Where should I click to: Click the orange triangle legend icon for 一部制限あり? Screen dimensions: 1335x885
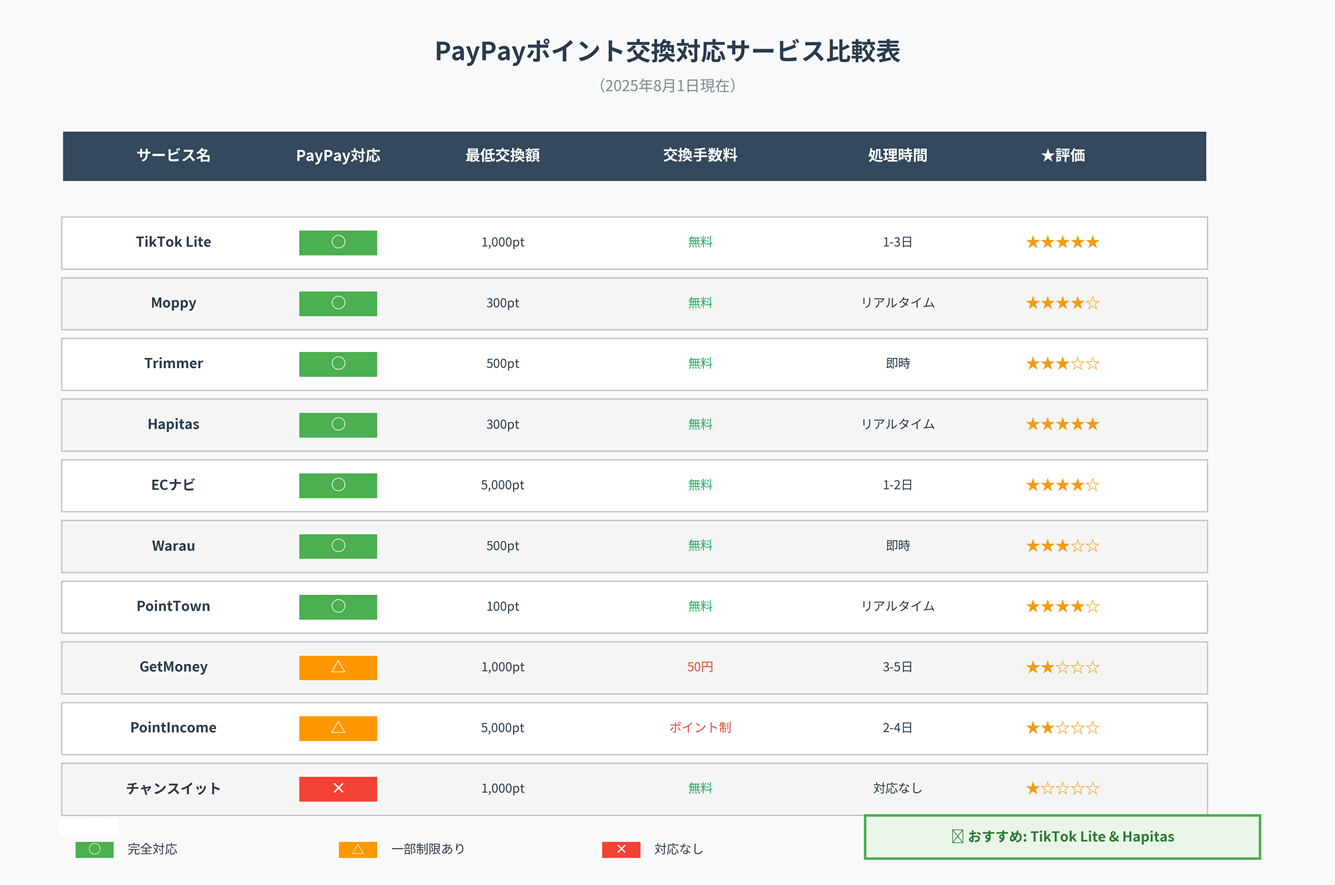(358, 850)
